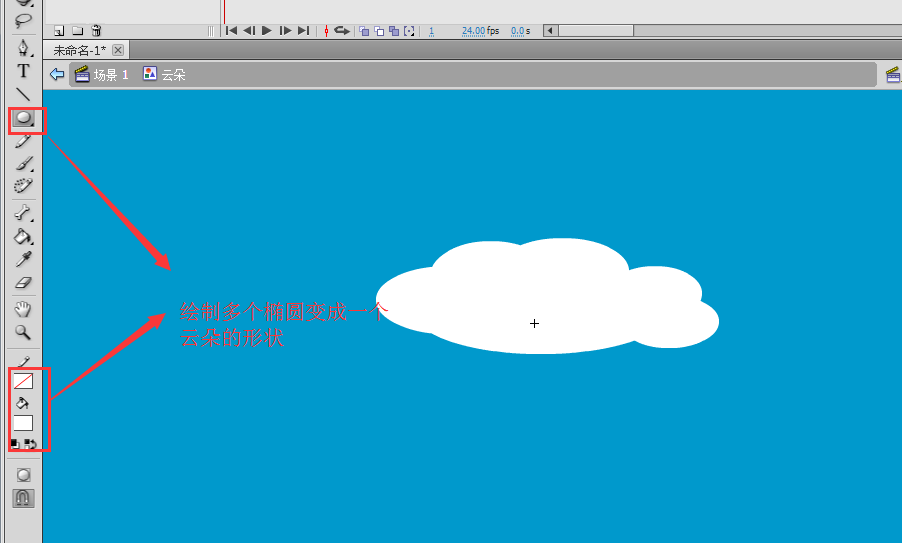Open the white fill color swatch
The image size is (902, 543).
[x=23, y=423]
